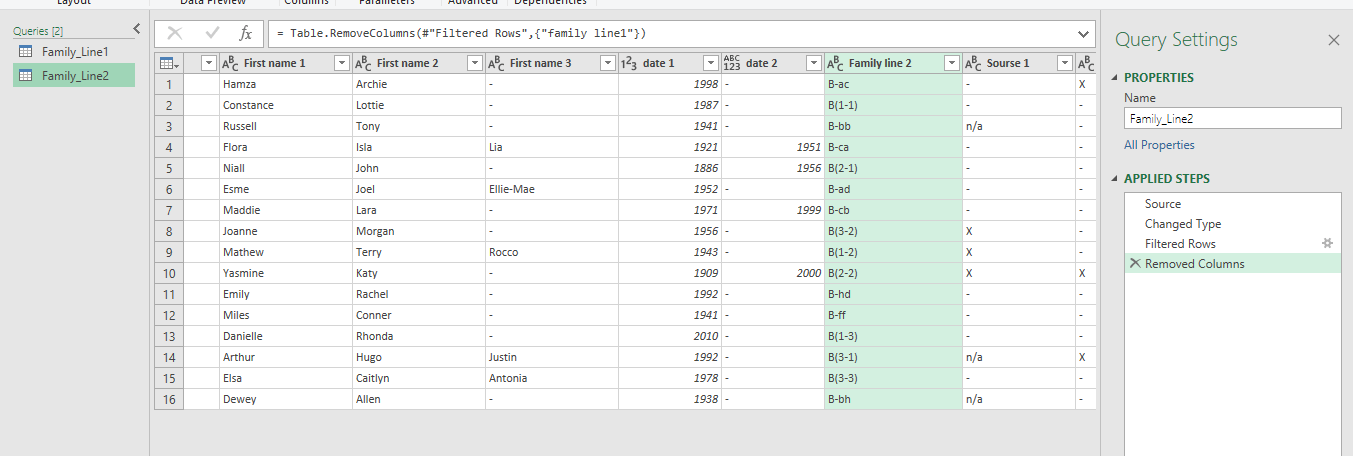1353x456 pixels.
Task: Select row number 16 header
Action: (169, 399)
